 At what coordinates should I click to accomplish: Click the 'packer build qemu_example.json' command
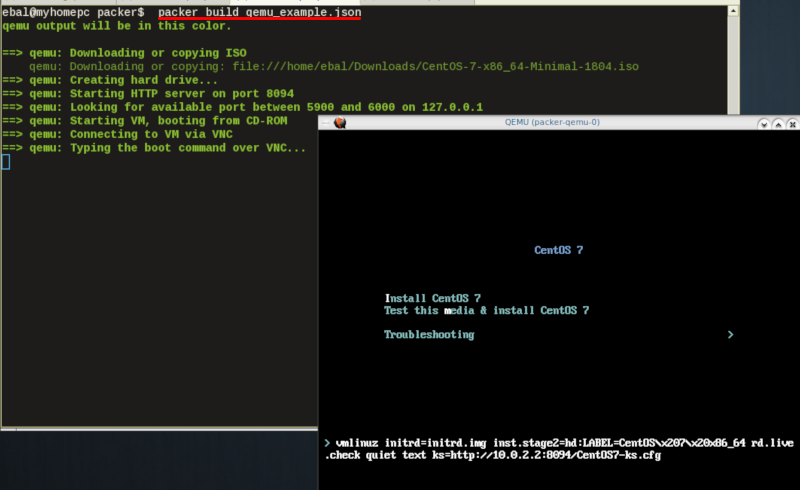[260, 12]
